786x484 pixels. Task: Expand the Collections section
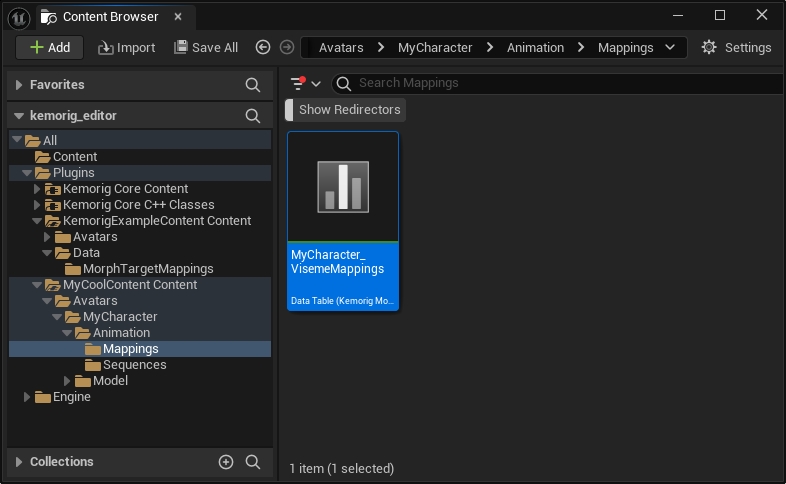click(x=19, y=462)
